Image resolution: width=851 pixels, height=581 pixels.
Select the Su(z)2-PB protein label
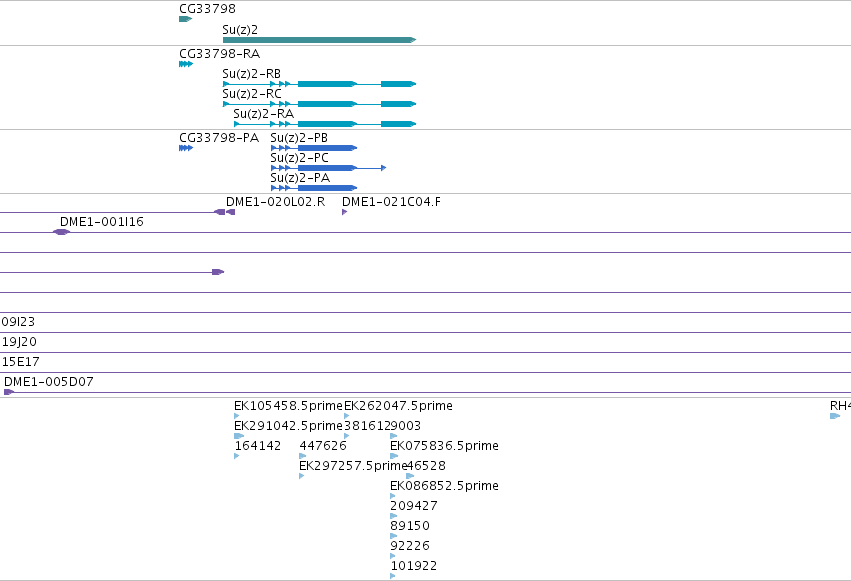299,138
